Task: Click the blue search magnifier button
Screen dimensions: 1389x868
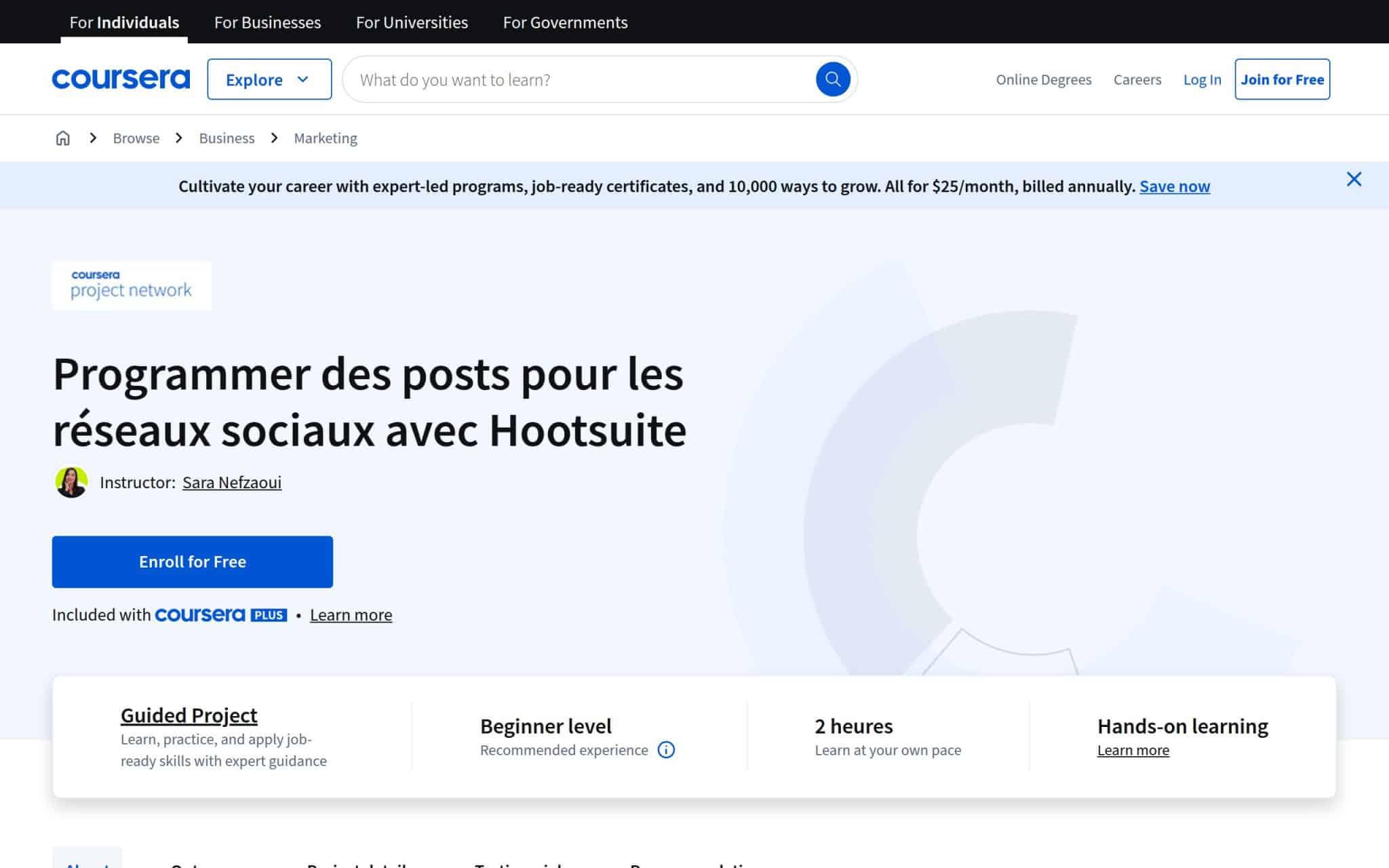Action: coord(833,79)
